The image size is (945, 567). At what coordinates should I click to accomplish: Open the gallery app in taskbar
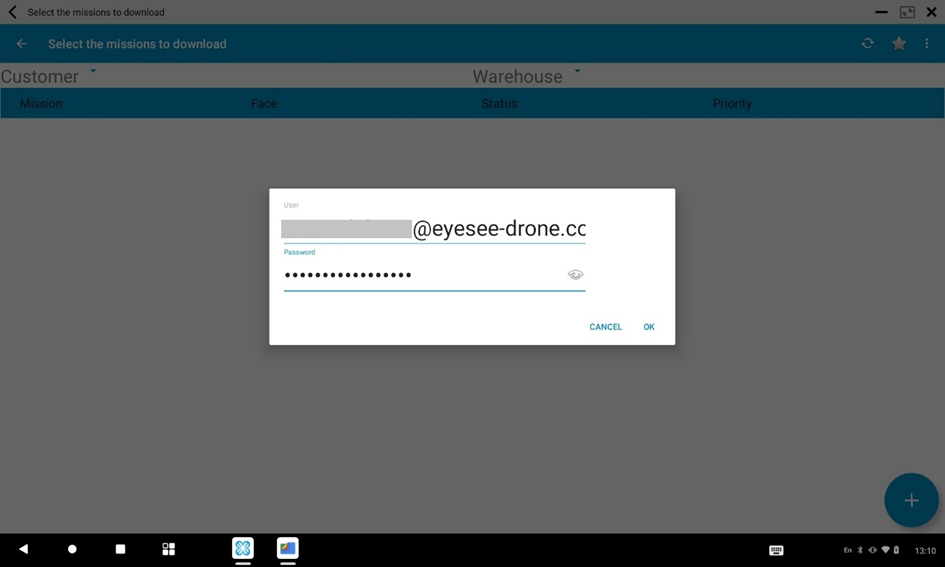point(288,548)
